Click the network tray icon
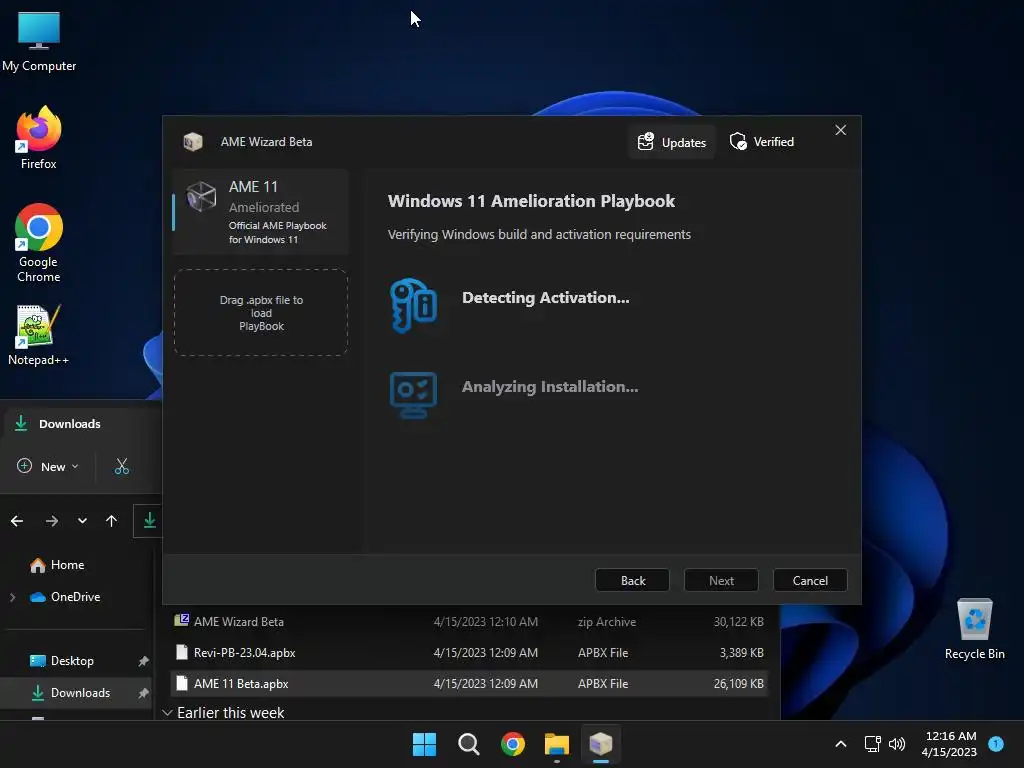The image size is (1024, 768). pyautogui.click(x=872, y=744)
